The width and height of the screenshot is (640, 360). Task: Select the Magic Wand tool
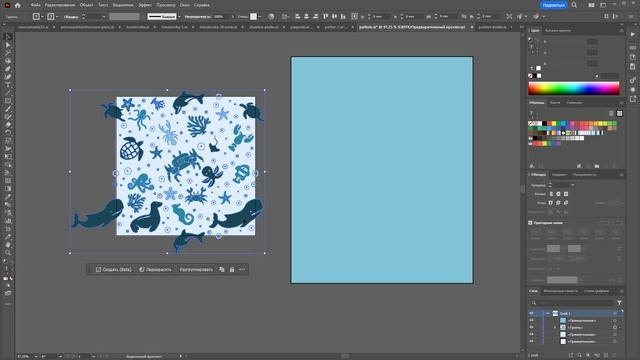pyautogui.click(x=8, y=53)
